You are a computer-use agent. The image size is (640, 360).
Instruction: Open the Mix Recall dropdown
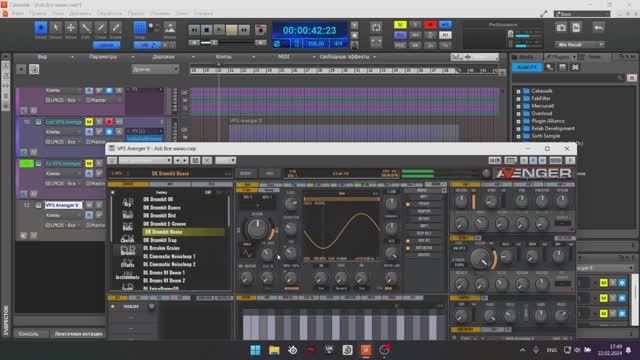tap(579, 44)
